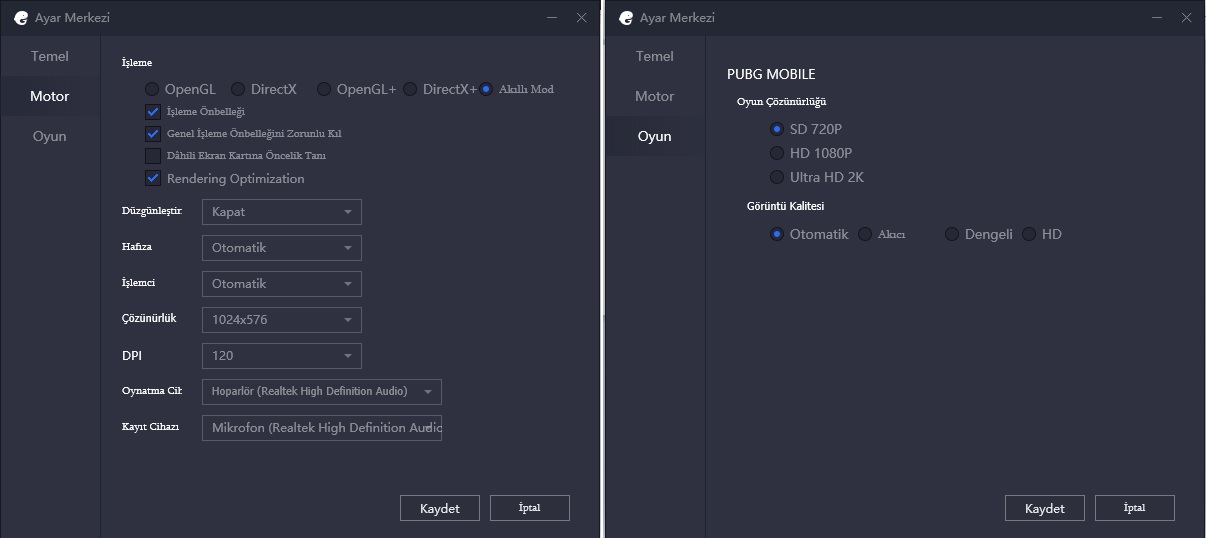
Task: Click the Görüntü Kalitesi label
Action: click(x=786, y=206)
